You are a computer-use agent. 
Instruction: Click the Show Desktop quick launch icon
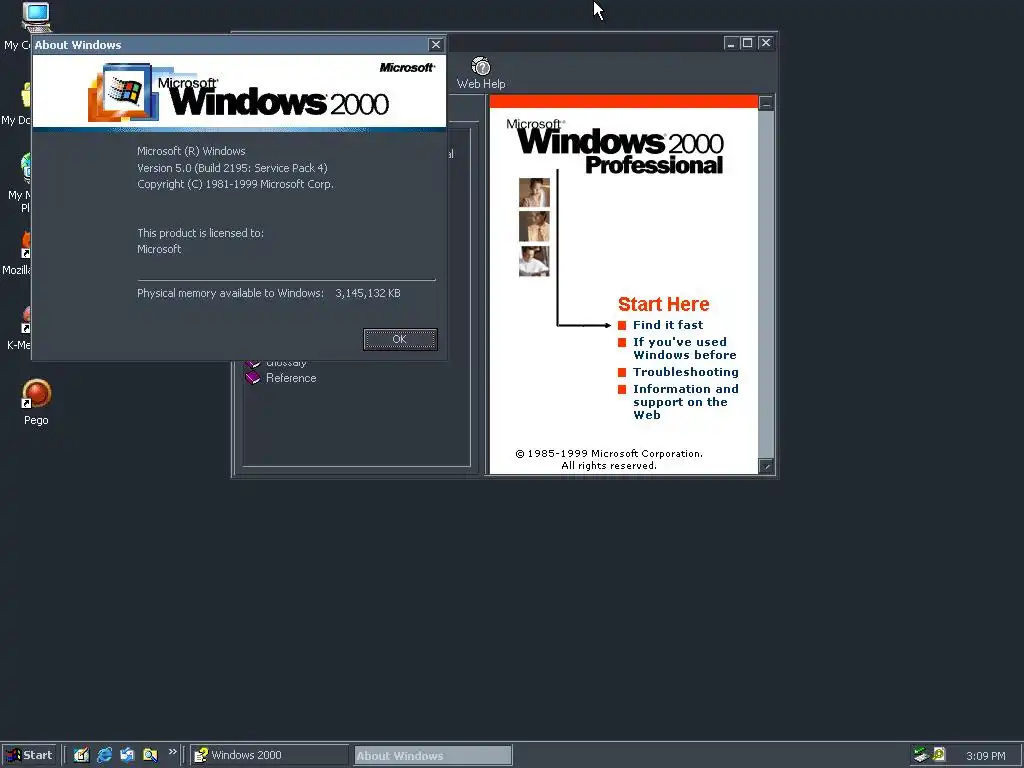click(82, 755)
